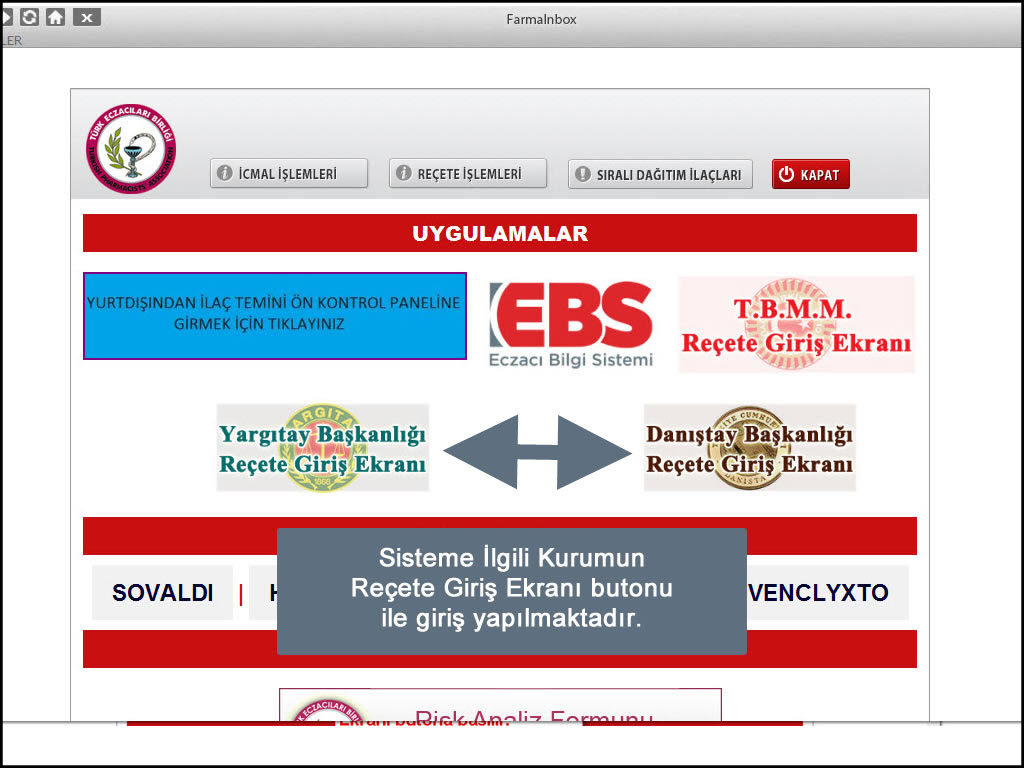Screen dimensions: 1024x768
Task: Open SIRALI DAĞITIM İLAÇLARI
Action: (660, 174)
